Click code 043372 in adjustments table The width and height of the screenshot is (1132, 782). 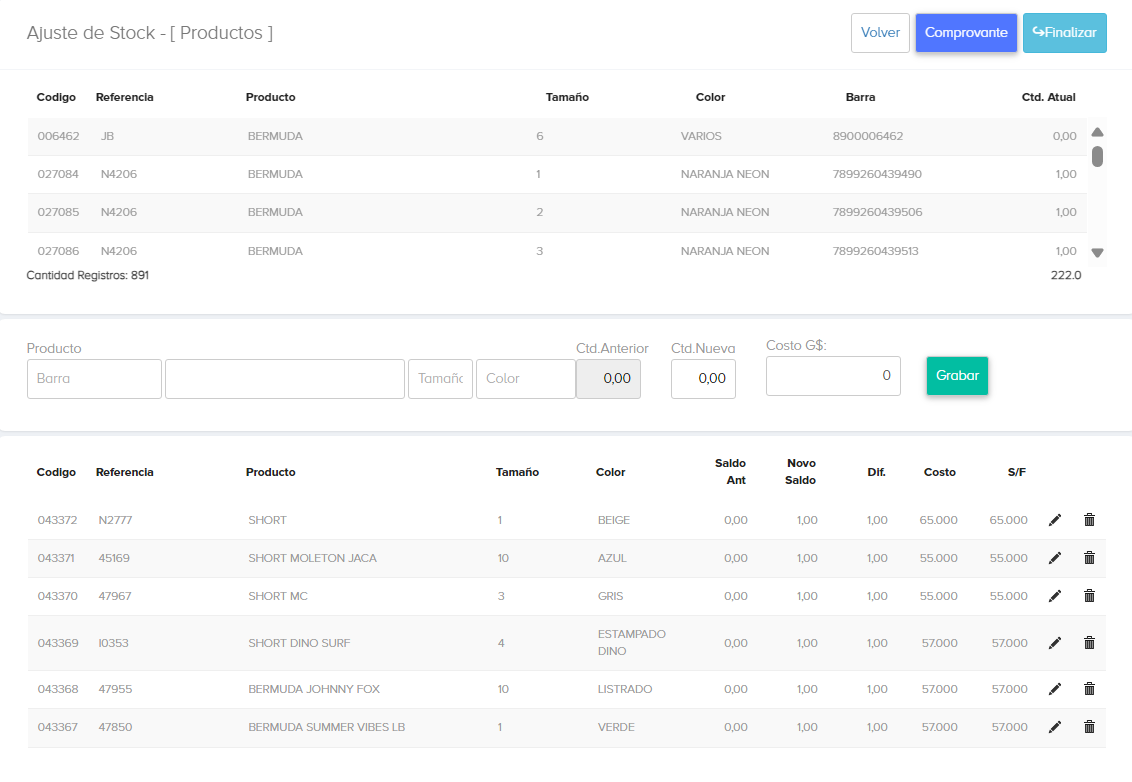[58, 520]
